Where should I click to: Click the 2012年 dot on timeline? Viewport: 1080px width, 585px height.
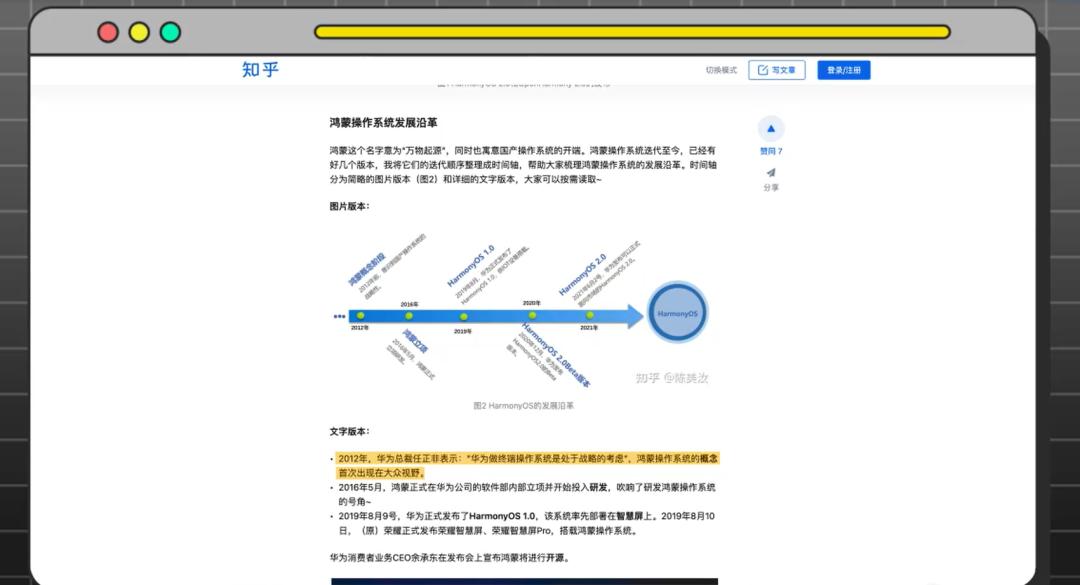point(360,316)
